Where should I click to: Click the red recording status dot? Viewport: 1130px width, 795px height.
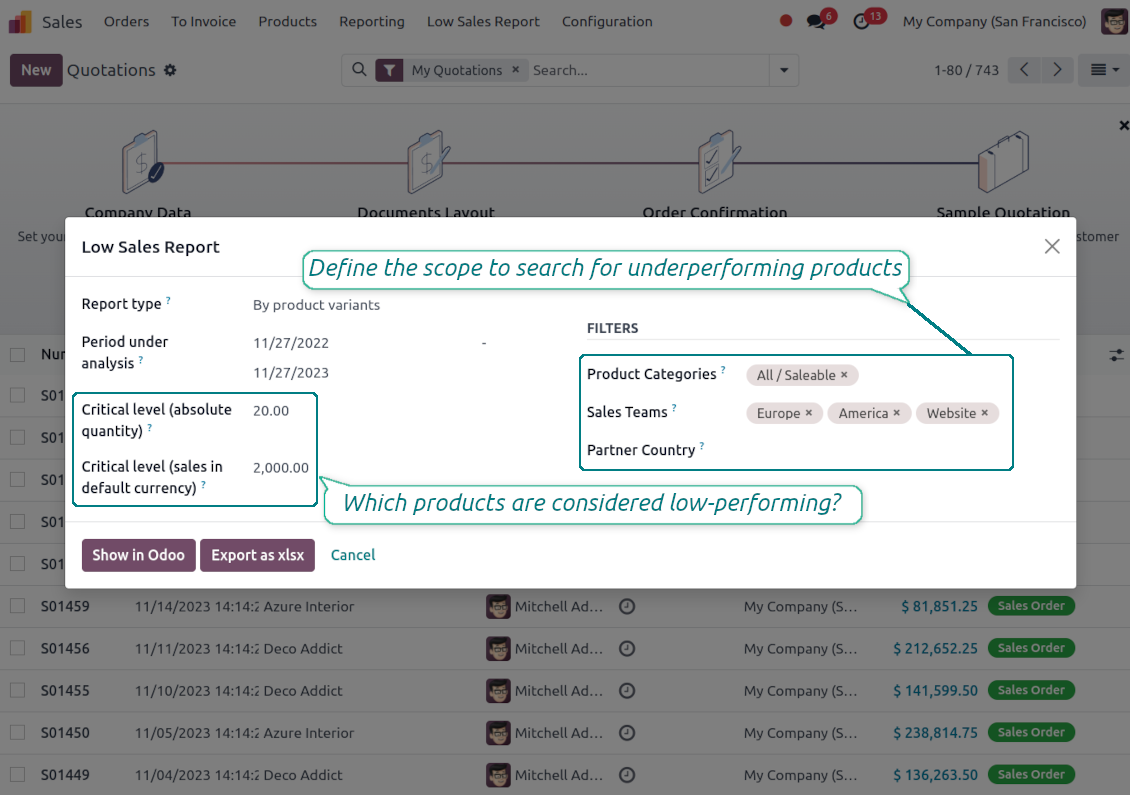pyautogui.click(x=786, y=21)
